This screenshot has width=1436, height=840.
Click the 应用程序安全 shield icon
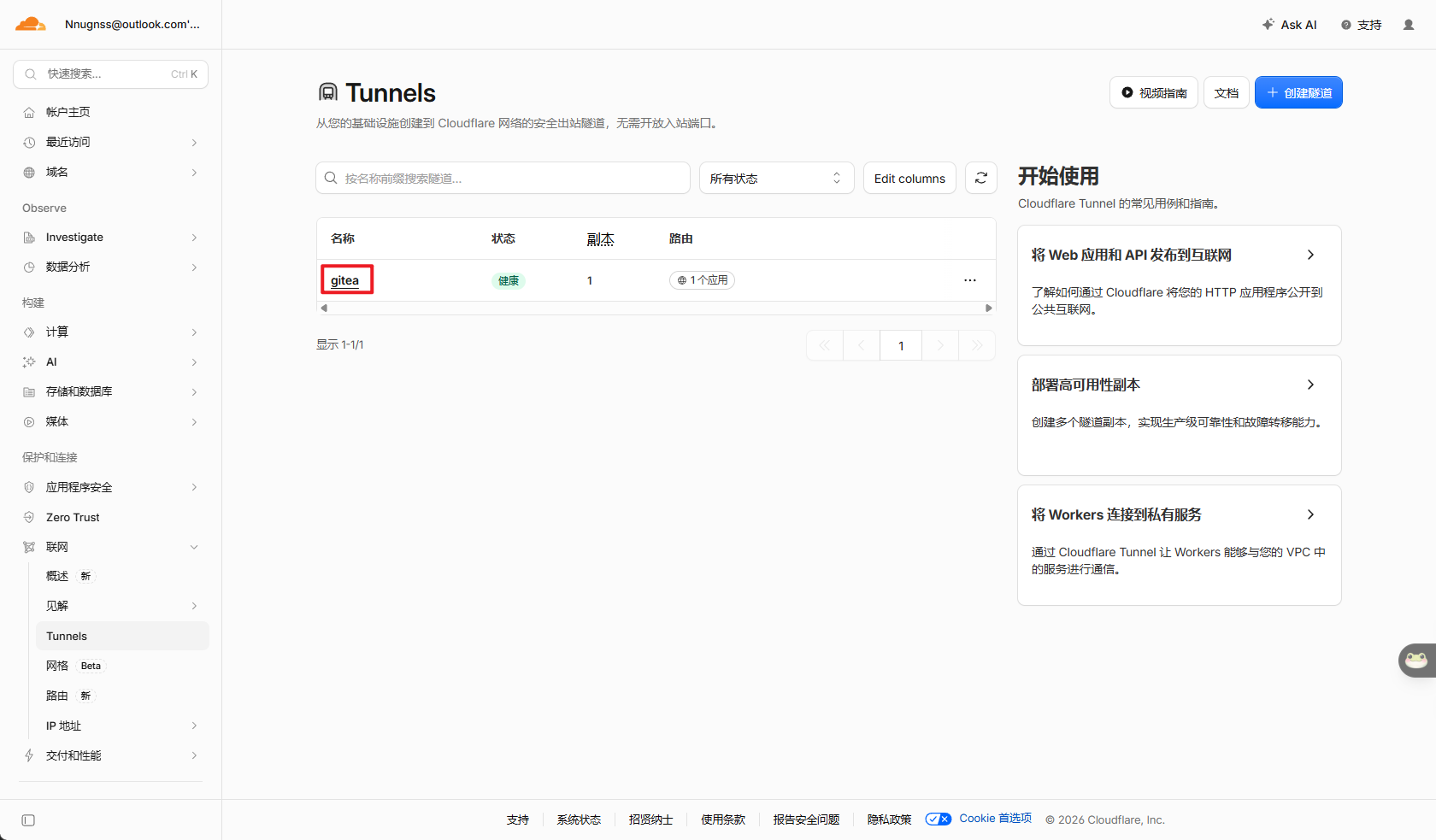point(29,487)
